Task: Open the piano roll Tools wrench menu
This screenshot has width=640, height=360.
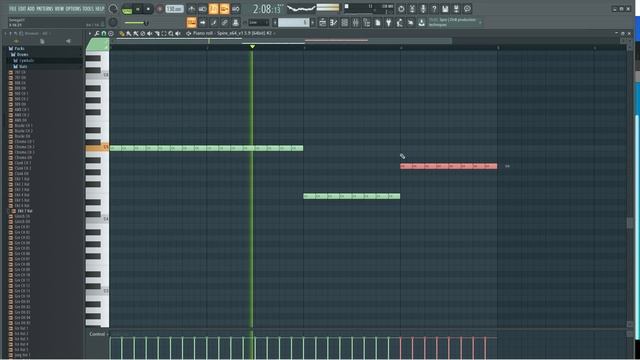Action: tap(97, 33)
